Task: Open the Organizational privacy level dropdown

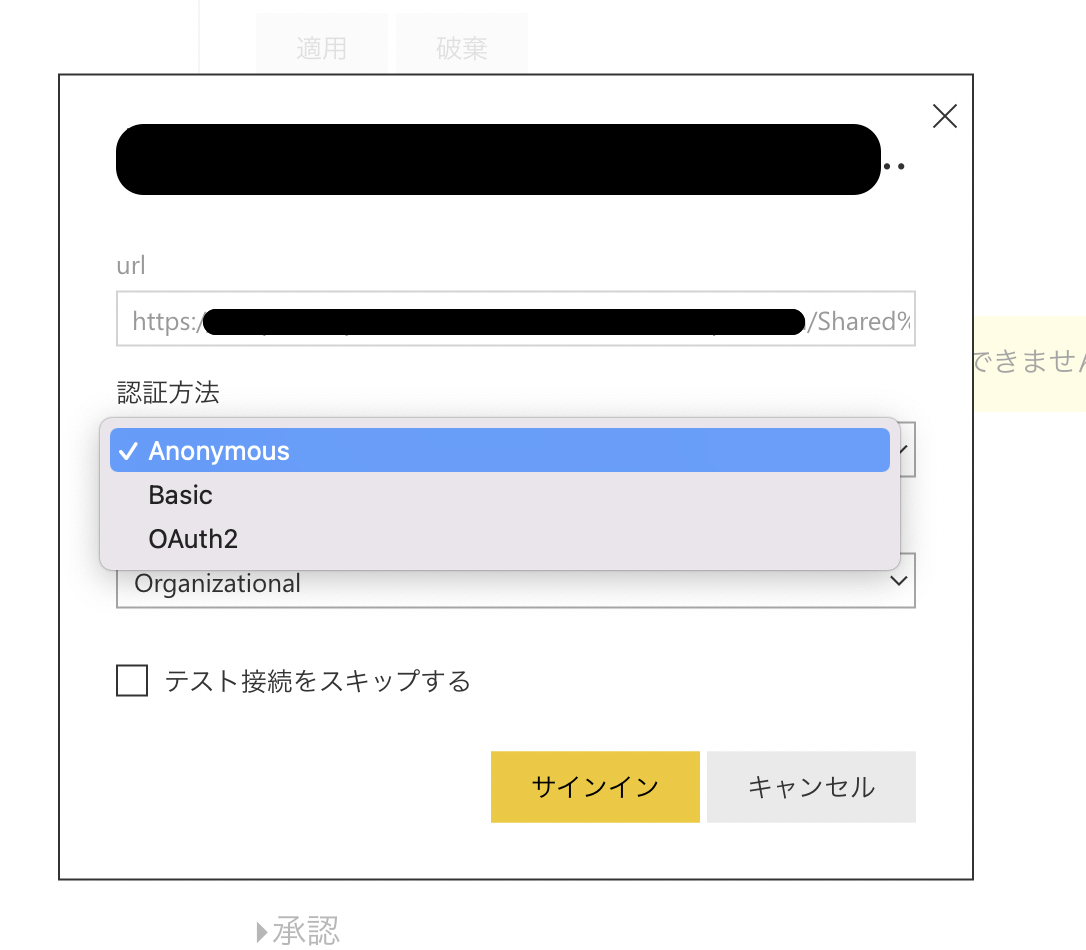Action: 515,582
